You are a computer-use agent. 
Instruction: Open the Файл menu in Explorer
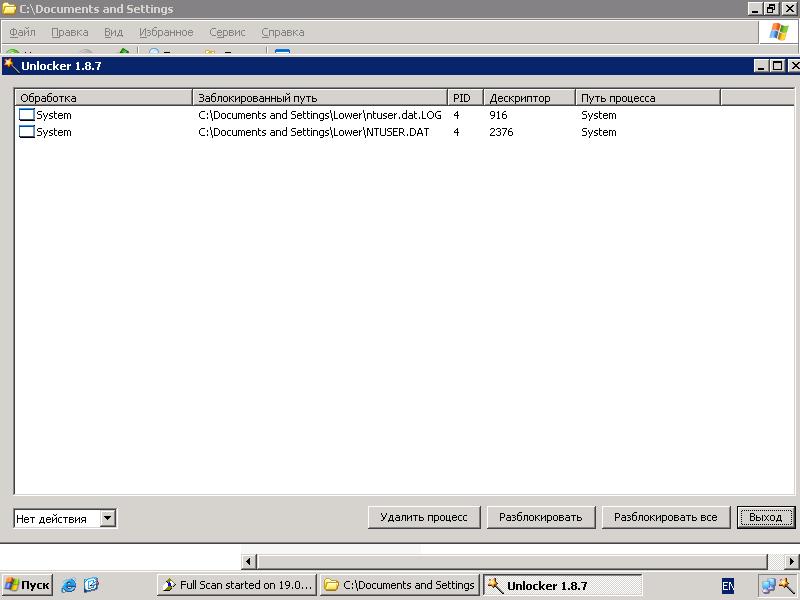click(22, 32)
